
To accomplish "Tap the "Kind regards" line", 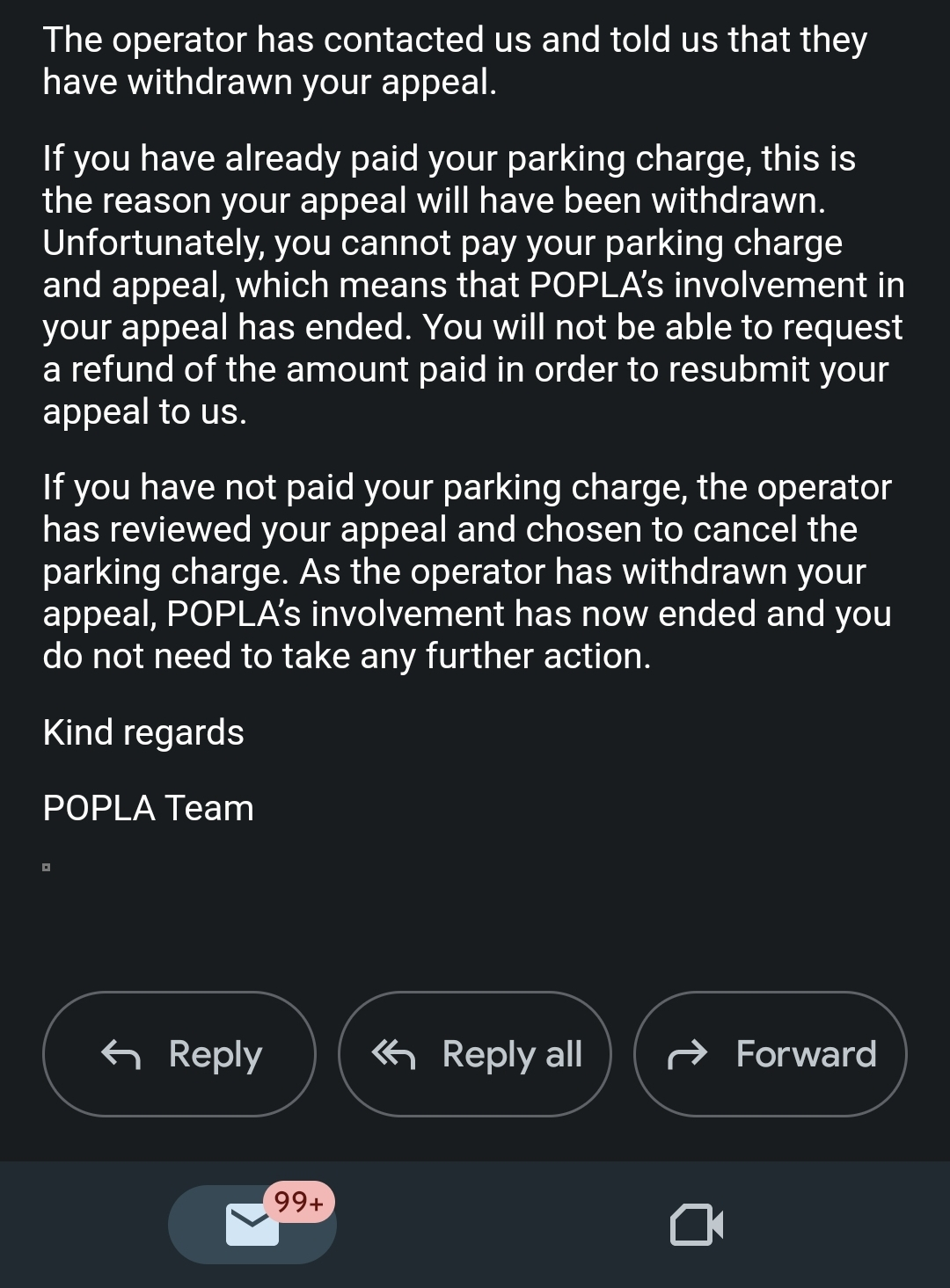I will [143, 732].
